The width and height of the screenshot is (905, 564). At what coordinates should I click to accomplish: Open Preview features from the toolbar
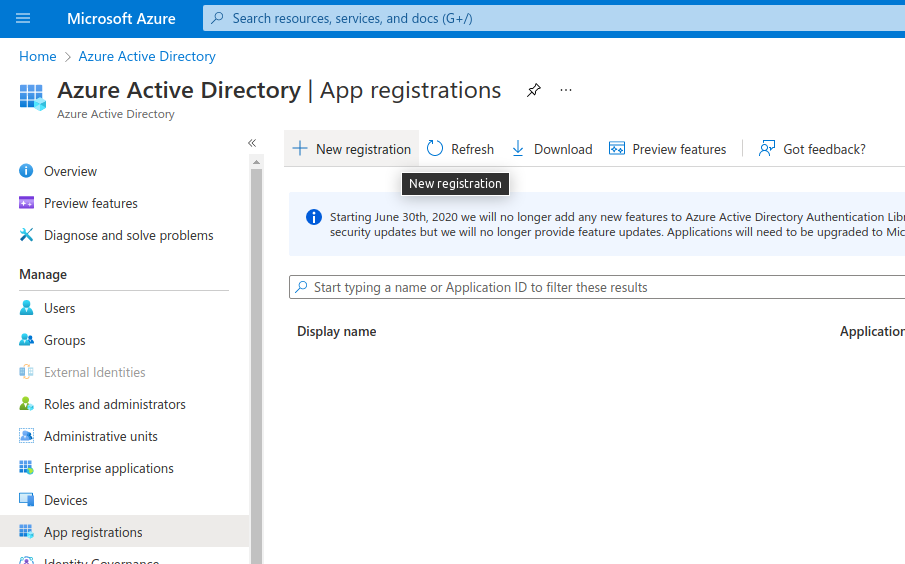tap(668, 149)
